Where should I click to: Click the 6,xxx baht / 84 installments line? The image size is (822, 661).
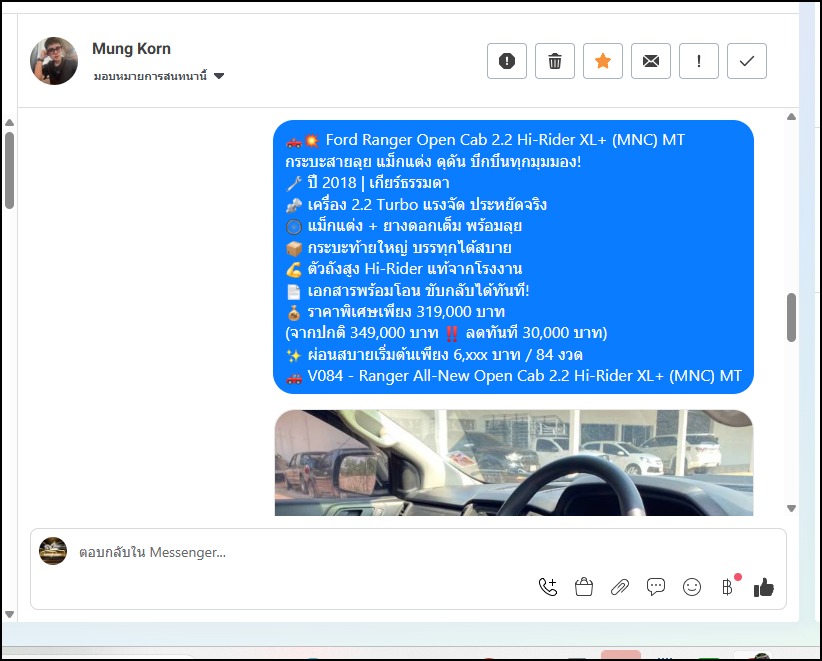coord(435,355)
